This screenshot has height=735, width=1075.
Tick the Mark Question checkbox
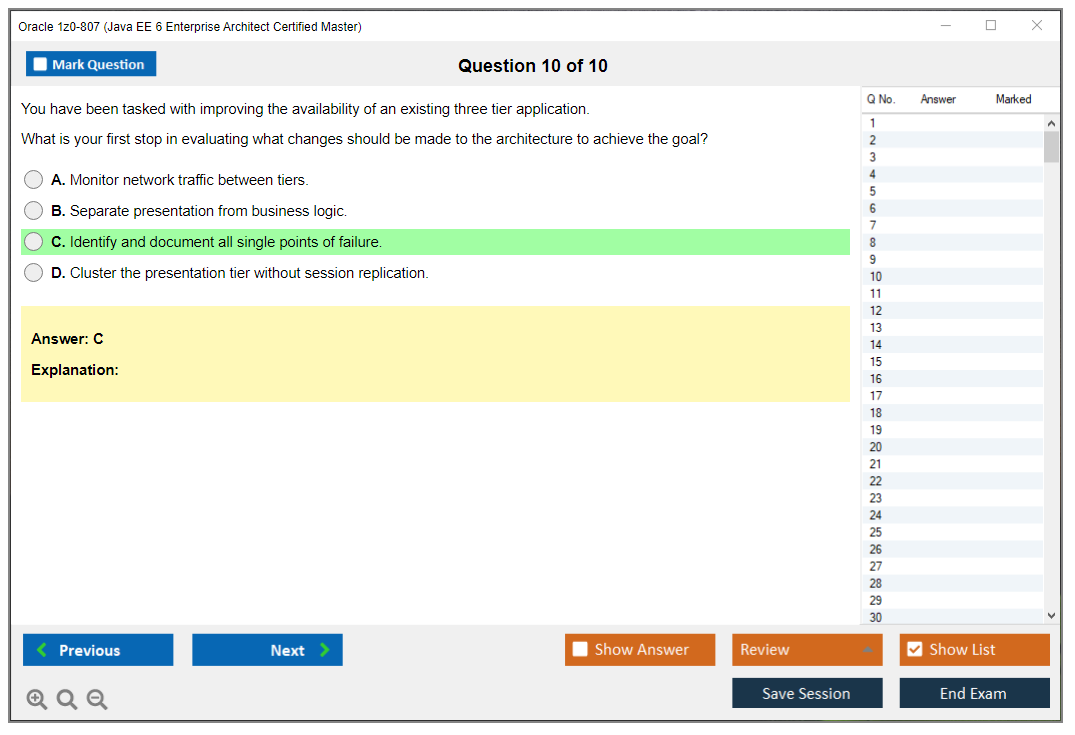[x=41, y=64]
